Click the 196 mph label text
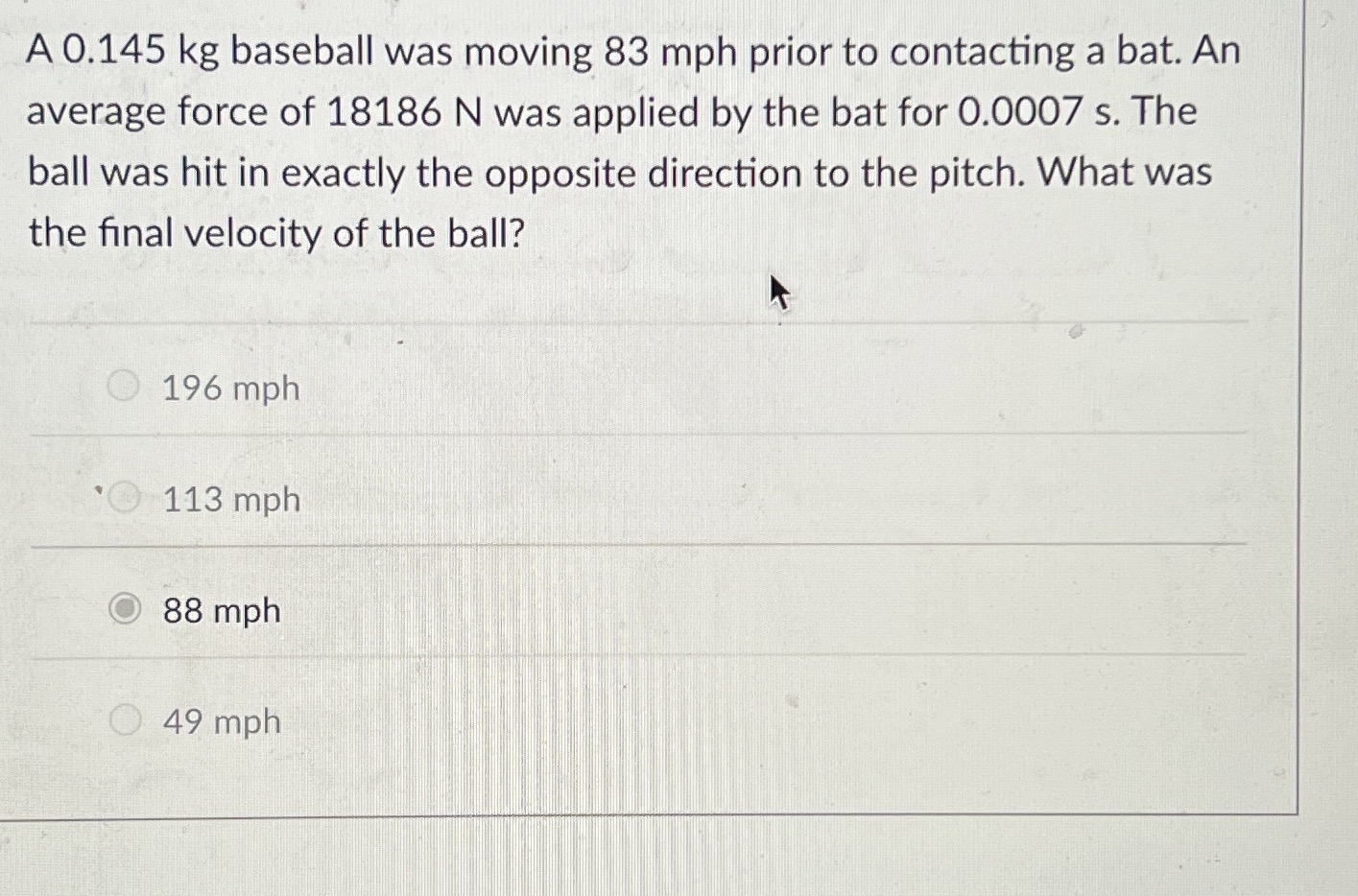The width and height of the screenshot is (1358, 896). point(228,388)
